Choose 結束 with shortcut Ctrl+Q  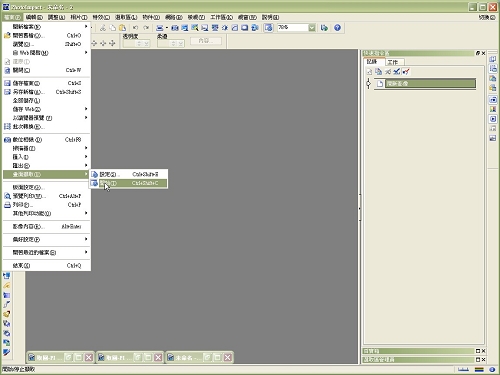pos(47,265)
